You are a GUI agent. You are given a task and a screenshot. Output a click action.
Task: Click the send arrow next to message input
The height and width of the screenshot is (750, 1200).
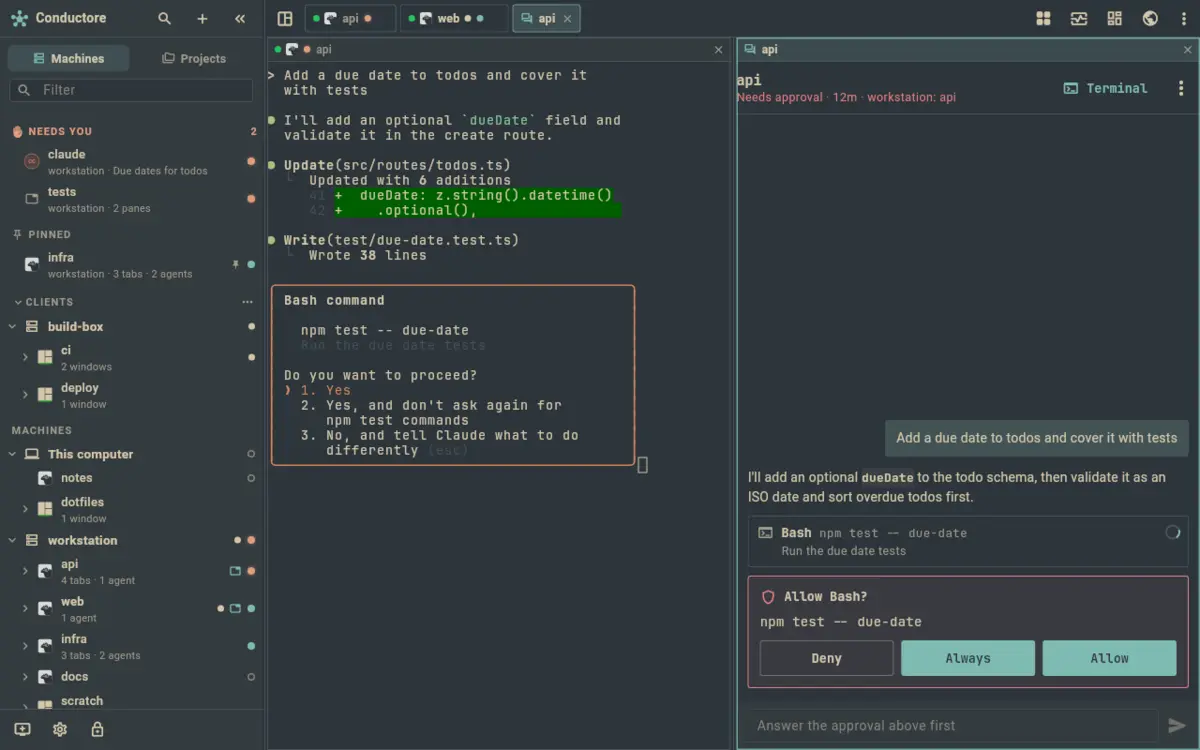[1176, 726]
